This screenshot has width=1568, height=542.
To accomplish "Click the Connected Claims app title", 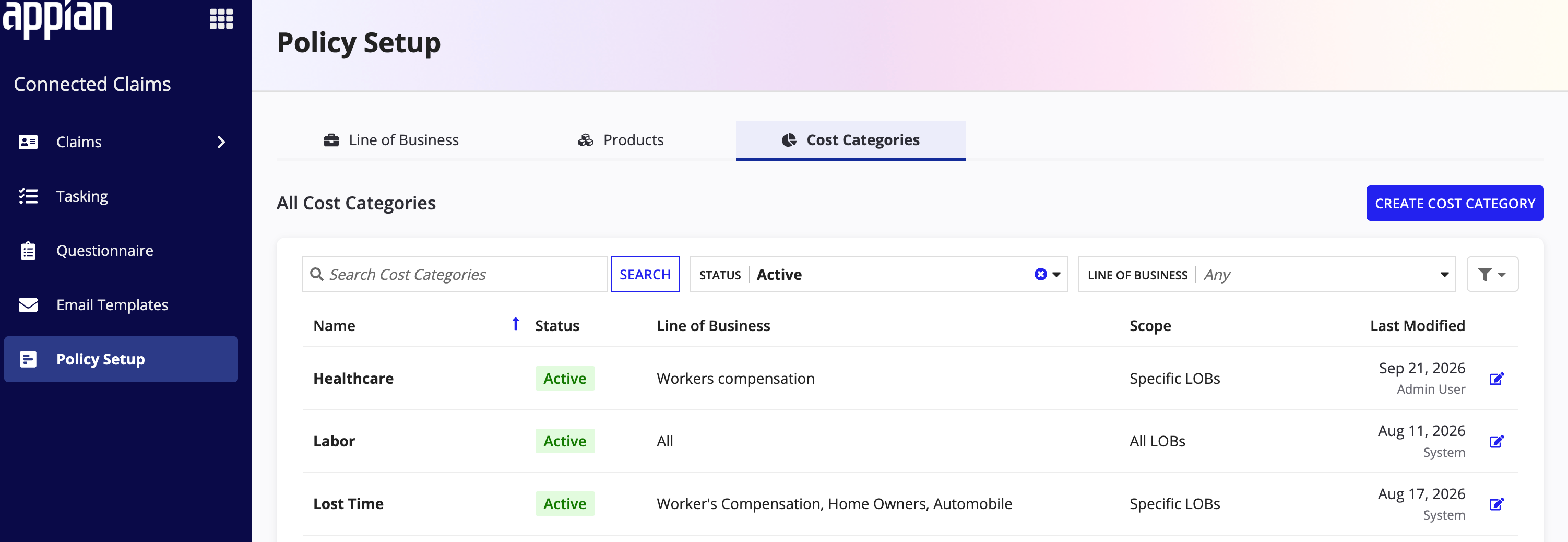I will [92, 84].
